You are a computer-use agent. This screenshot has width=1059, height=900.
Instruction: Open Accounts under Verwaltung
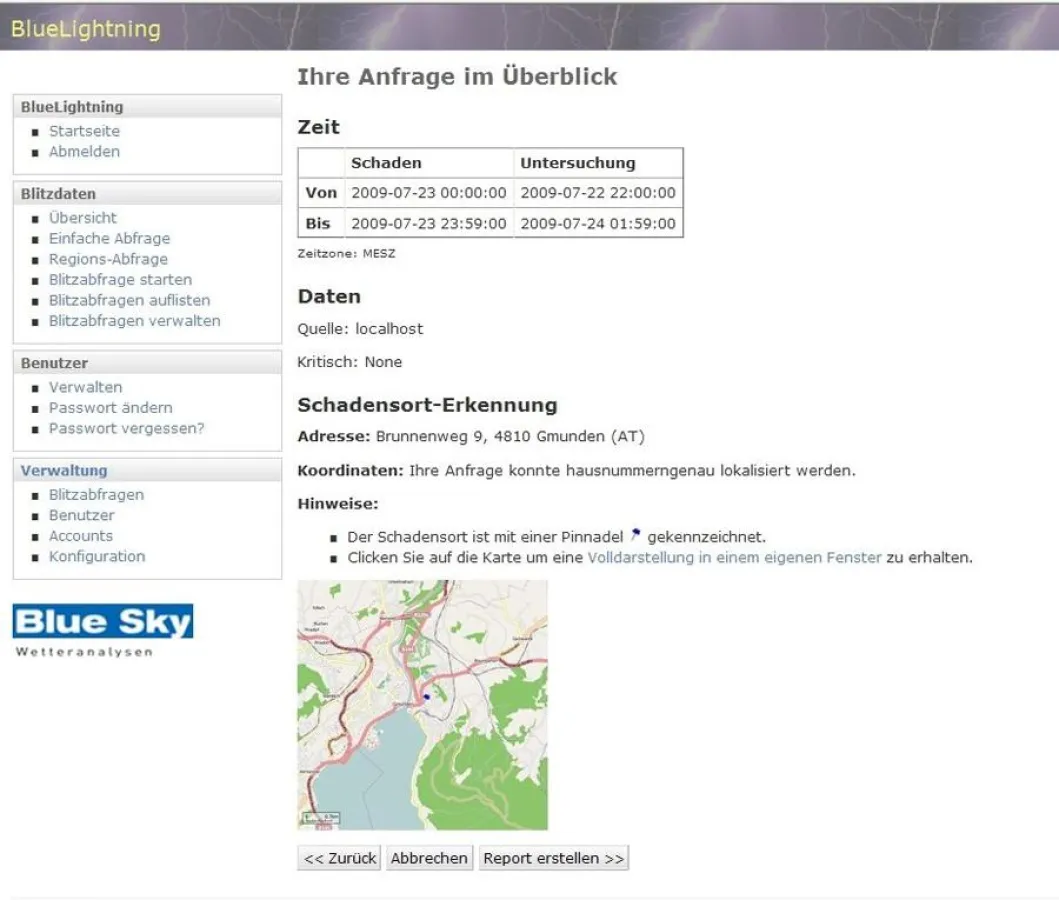coord(81,535)
